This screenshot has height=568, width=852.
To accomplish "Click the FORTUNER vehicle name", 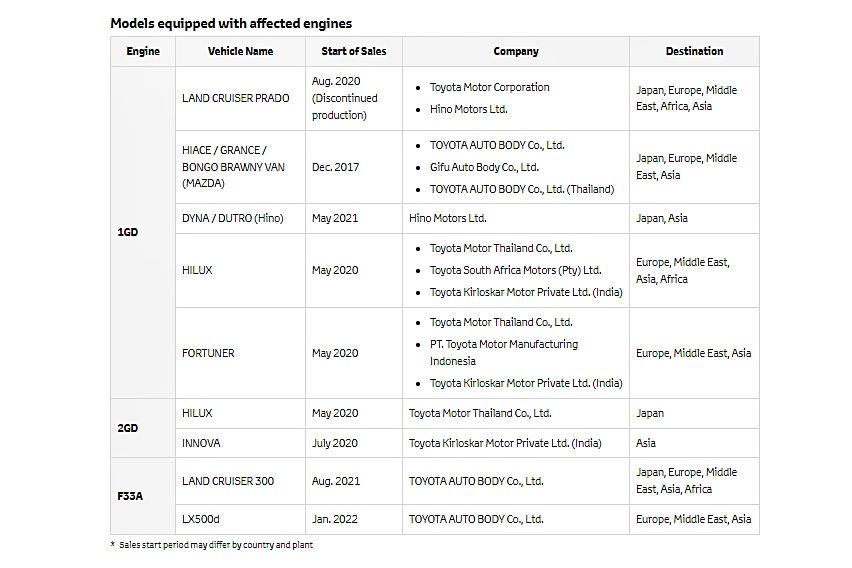I will pyautogui.click(x=209, y=353).
